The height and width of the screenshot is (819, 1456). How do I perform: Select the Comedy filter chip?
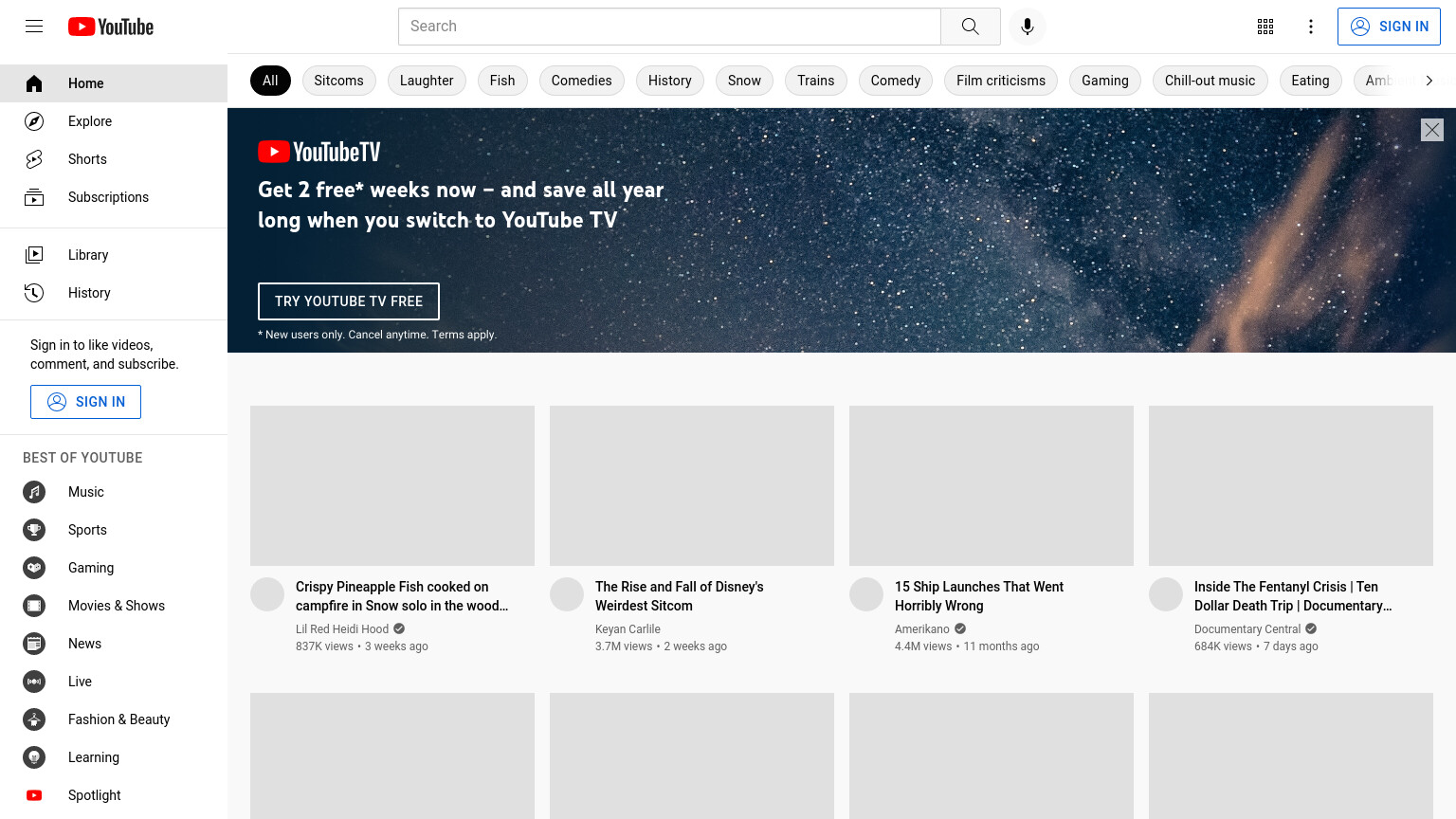pos(896,81)
